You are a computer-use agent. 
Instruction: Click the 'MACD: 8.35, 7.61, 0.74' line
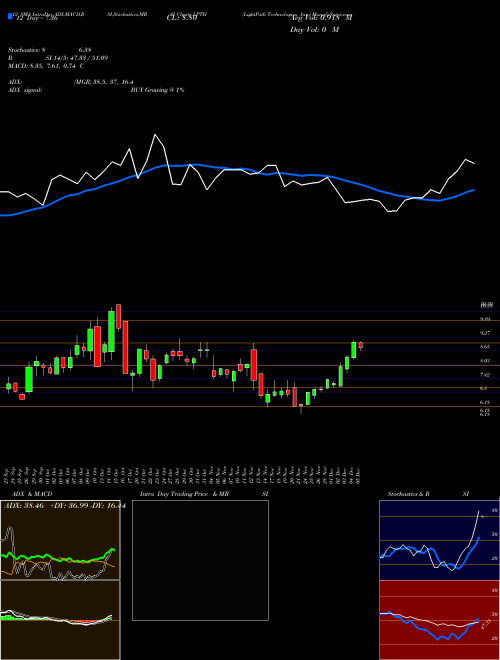pos(45,66)
